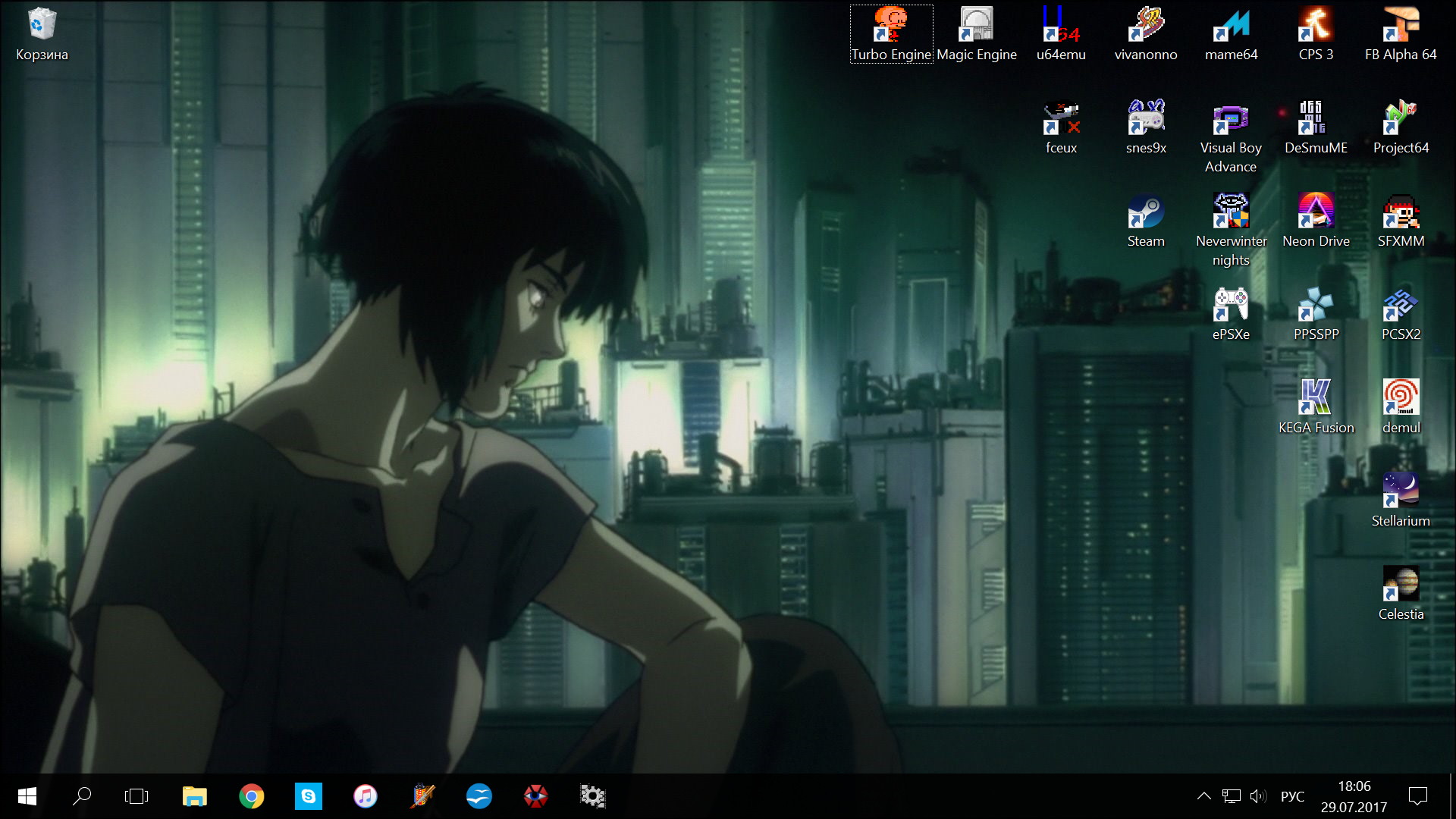
Task: Select the Neon Drive shortcut
Action: [1316, 221]
